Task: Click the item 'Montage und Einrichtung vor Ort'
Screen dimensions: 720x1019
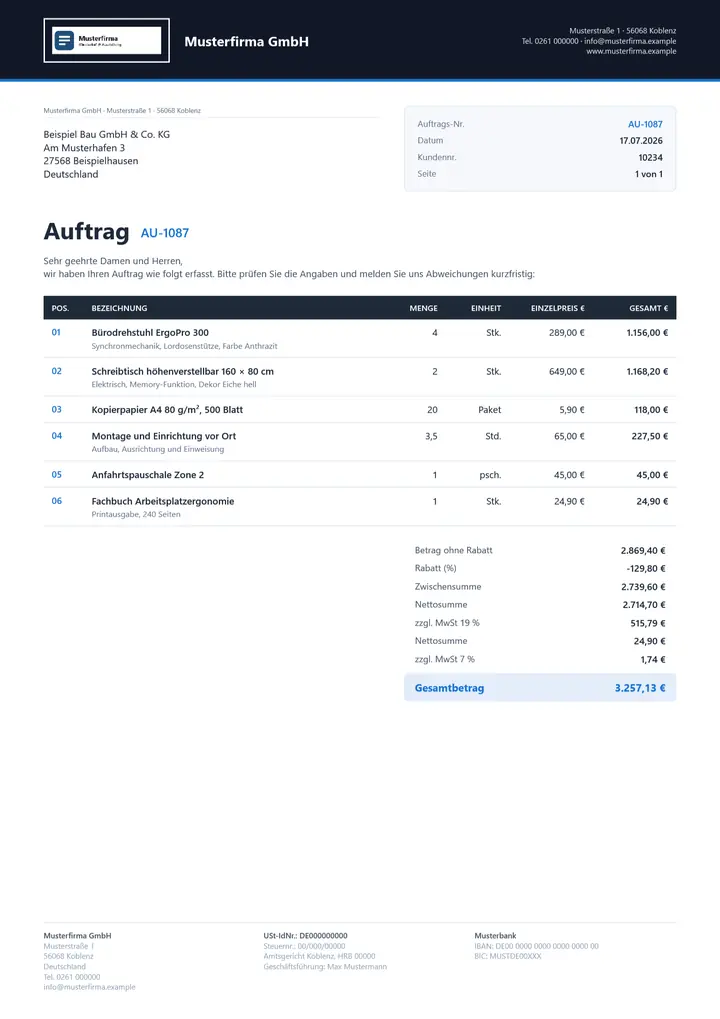Action: point(164,436)
